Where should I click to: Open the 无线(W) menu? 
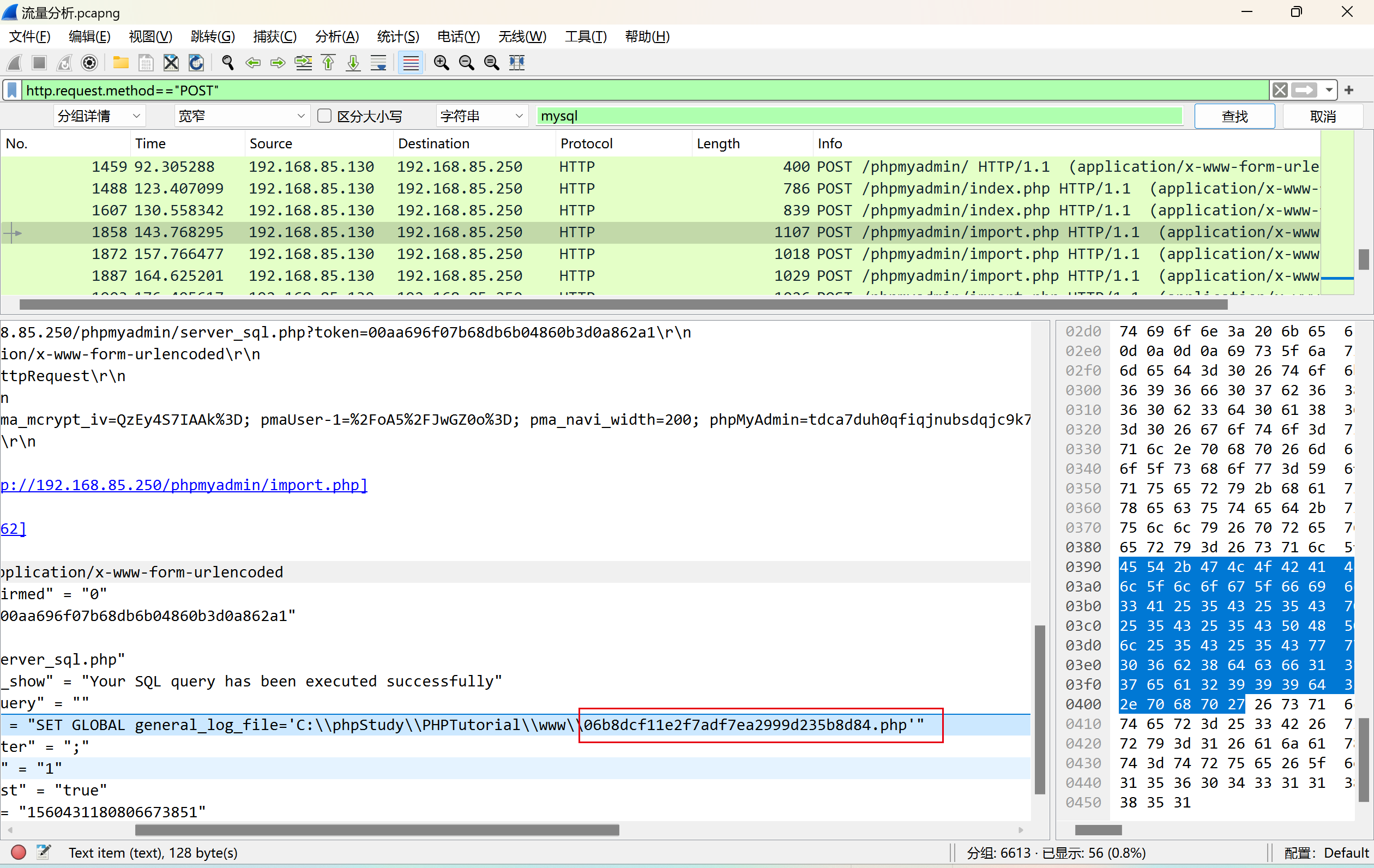point(522,37)
